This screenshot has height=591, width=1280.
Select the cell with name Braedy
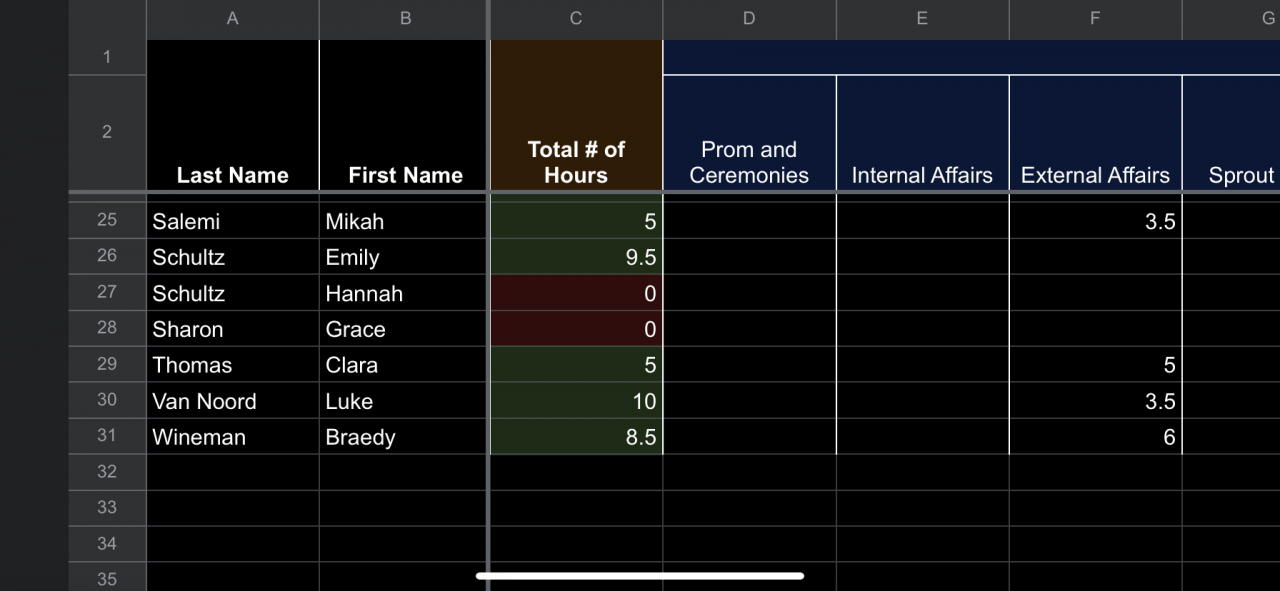pyautogui.click(x=405, y=437)
